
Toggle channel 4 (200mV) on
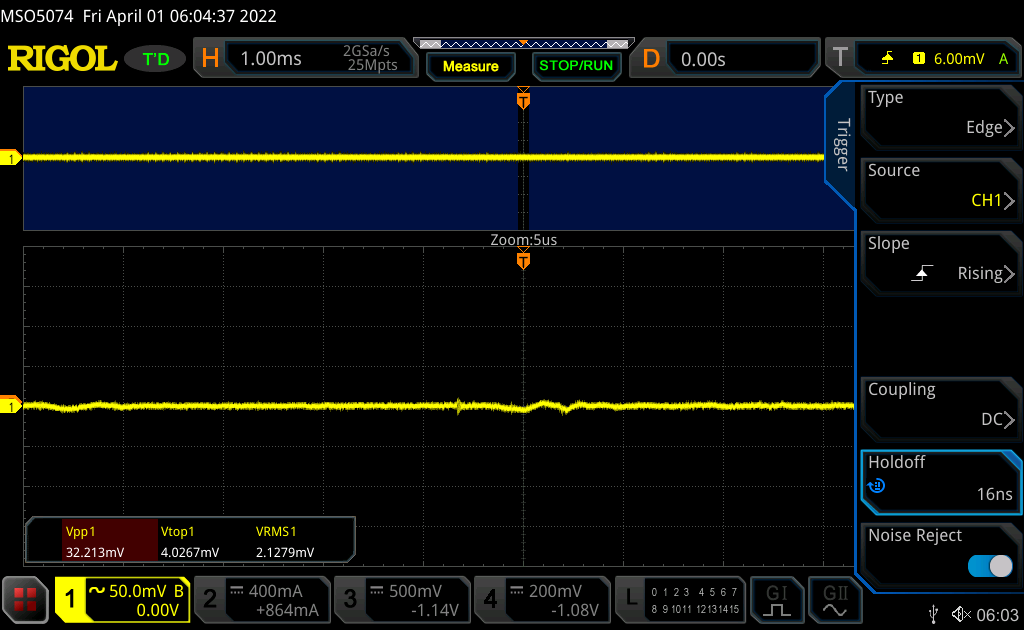[x=490, y=599]
